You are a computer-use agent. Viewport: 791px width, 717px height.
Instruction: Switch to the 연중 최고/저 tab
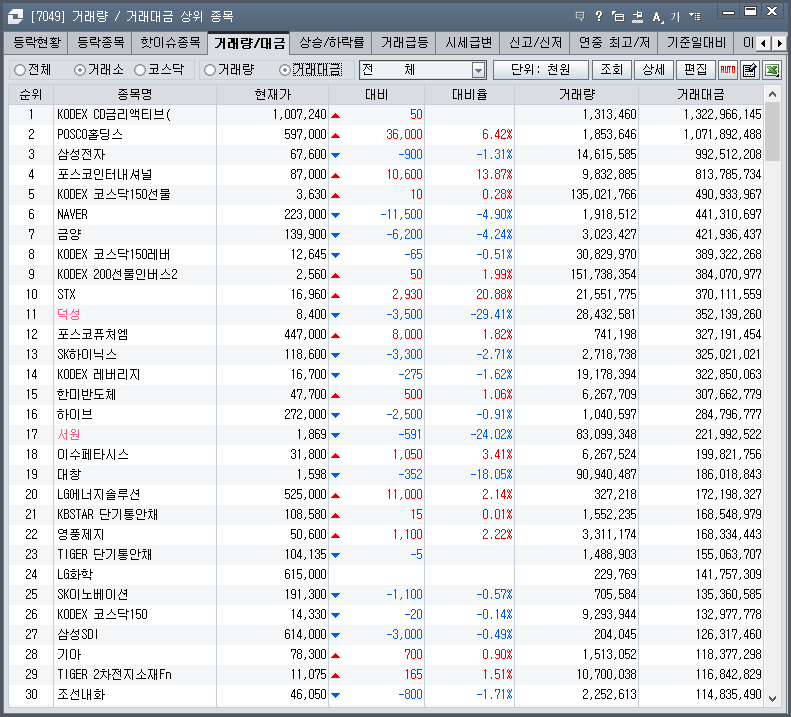614,42
